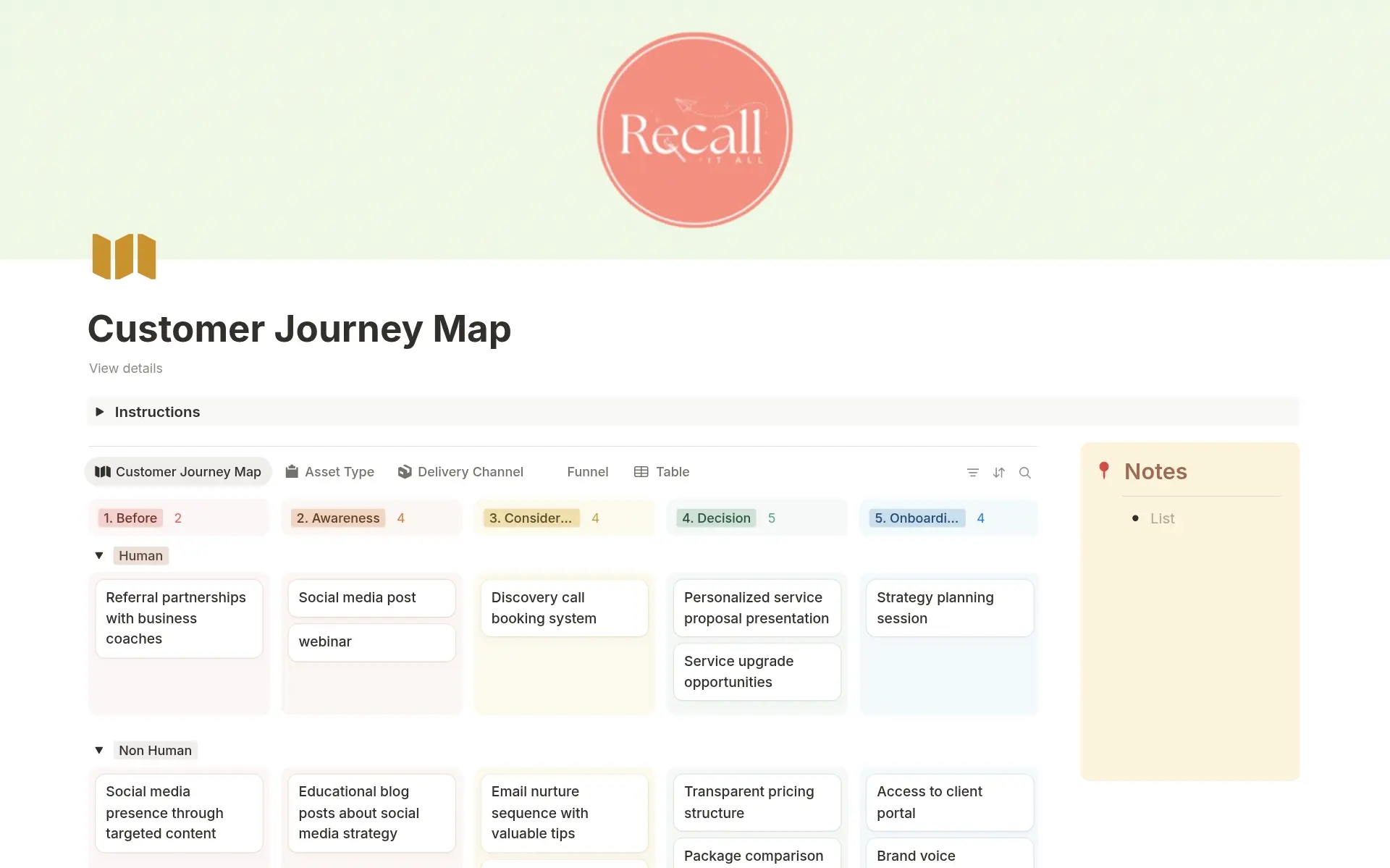Image resolution: width=1390 pixels, height=868 pixels.
Task: Open the View details link
Action: (x=125, y=368)
